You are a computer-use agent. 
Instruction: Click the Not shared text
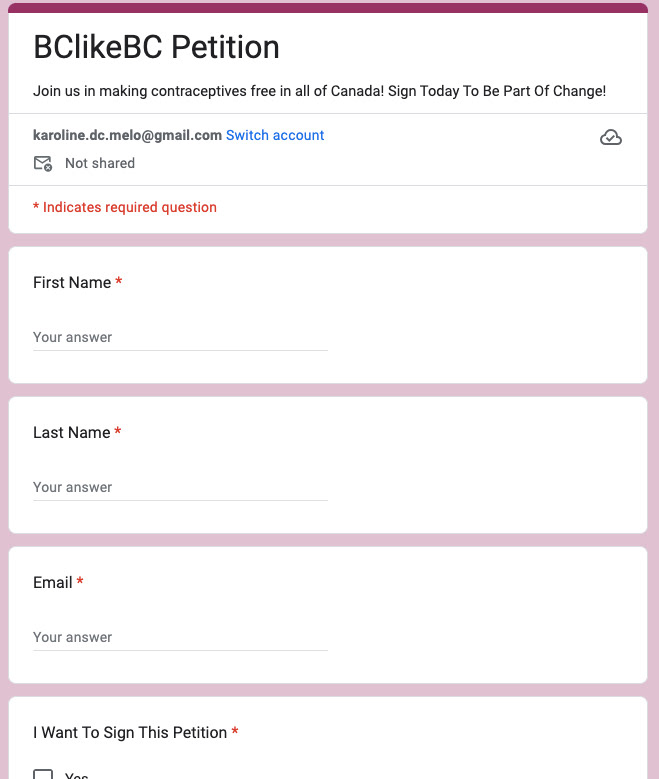pos(100,163)
